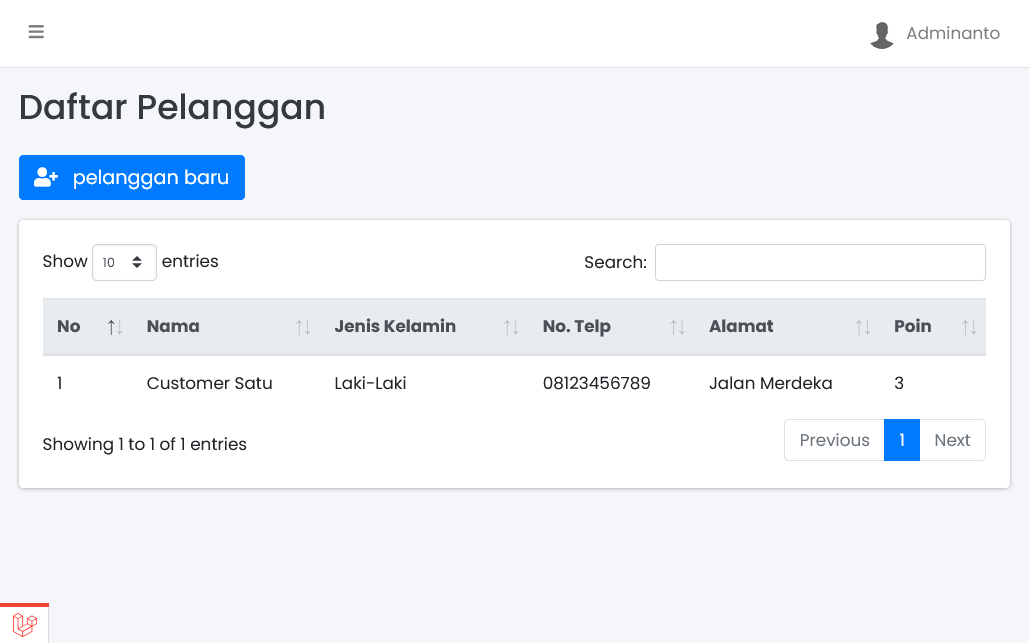The image size is (1029, 643).
Task: Click the Jalan Merdeka address cell
Action: 770,383
